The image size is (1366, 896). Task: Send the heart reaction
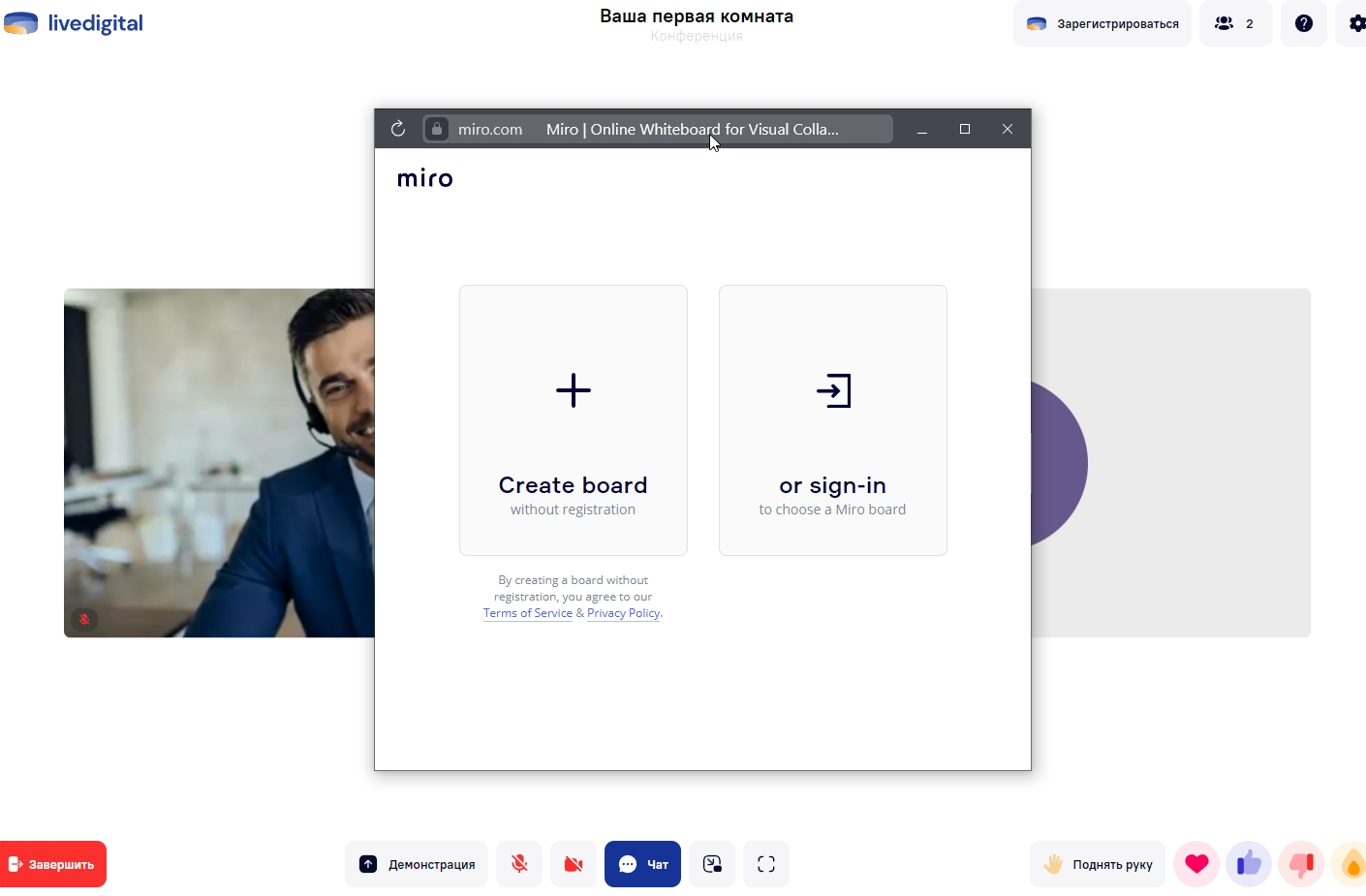pyautogui.click(x=1196, y=864)
